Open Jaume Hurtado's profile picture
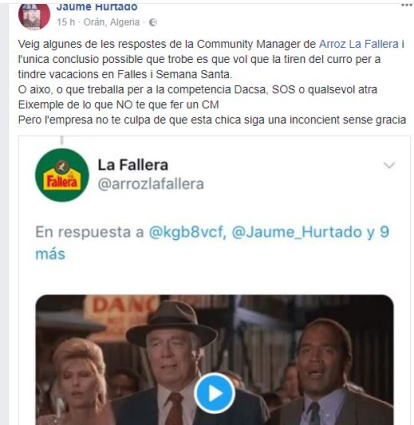Viewport: 414px width, 425px height. (34, 16)
